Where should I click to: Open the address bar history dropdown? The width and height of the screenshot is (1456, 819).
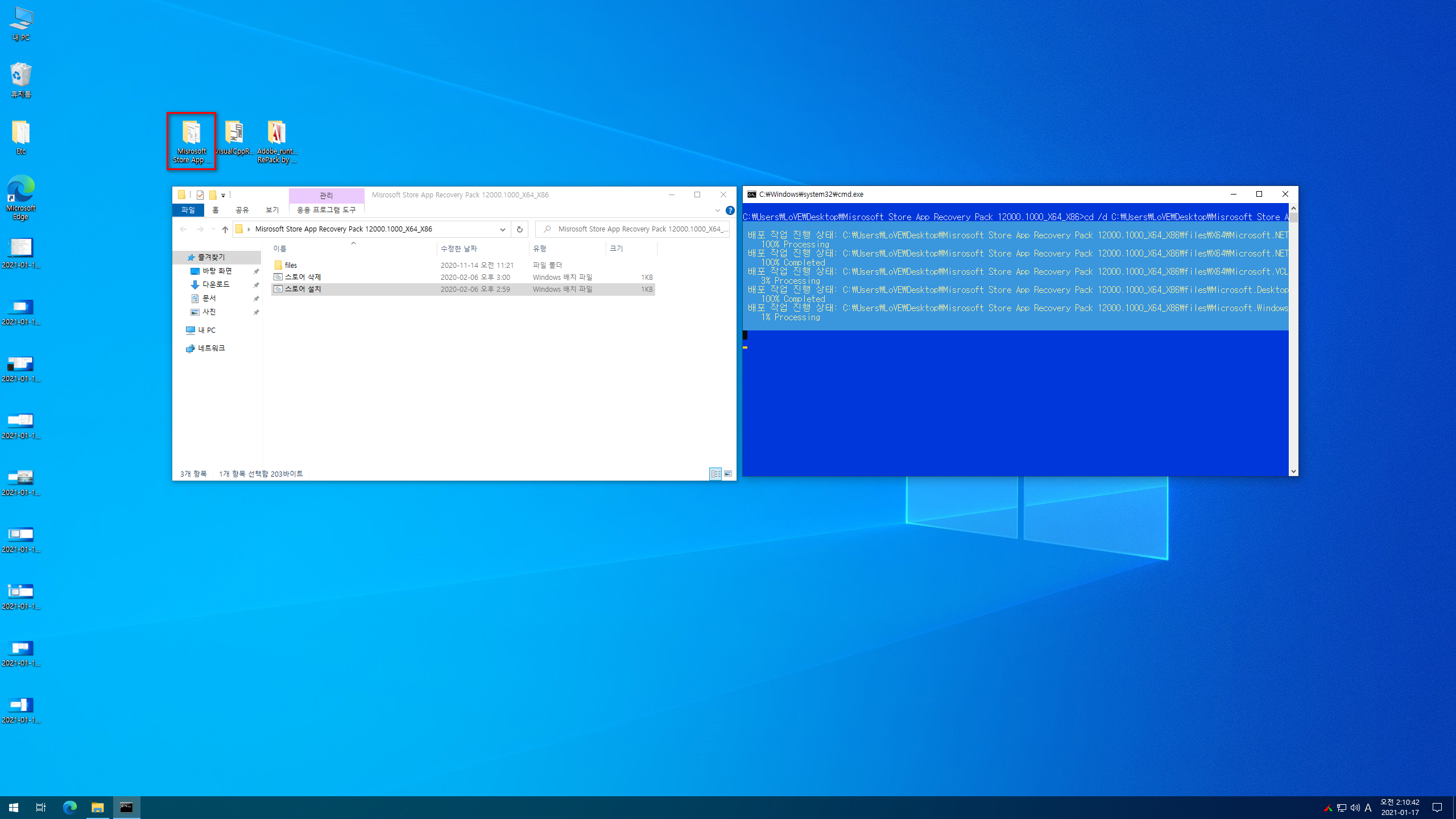coord(503,229)
